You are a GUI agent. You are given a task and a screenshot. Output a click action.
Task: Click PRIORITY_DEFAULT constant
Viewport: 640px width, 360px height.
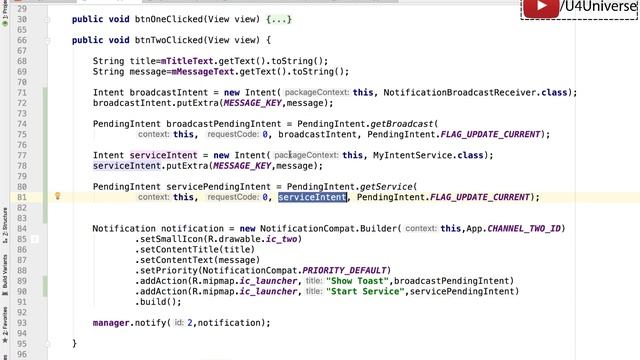point(344,270)
